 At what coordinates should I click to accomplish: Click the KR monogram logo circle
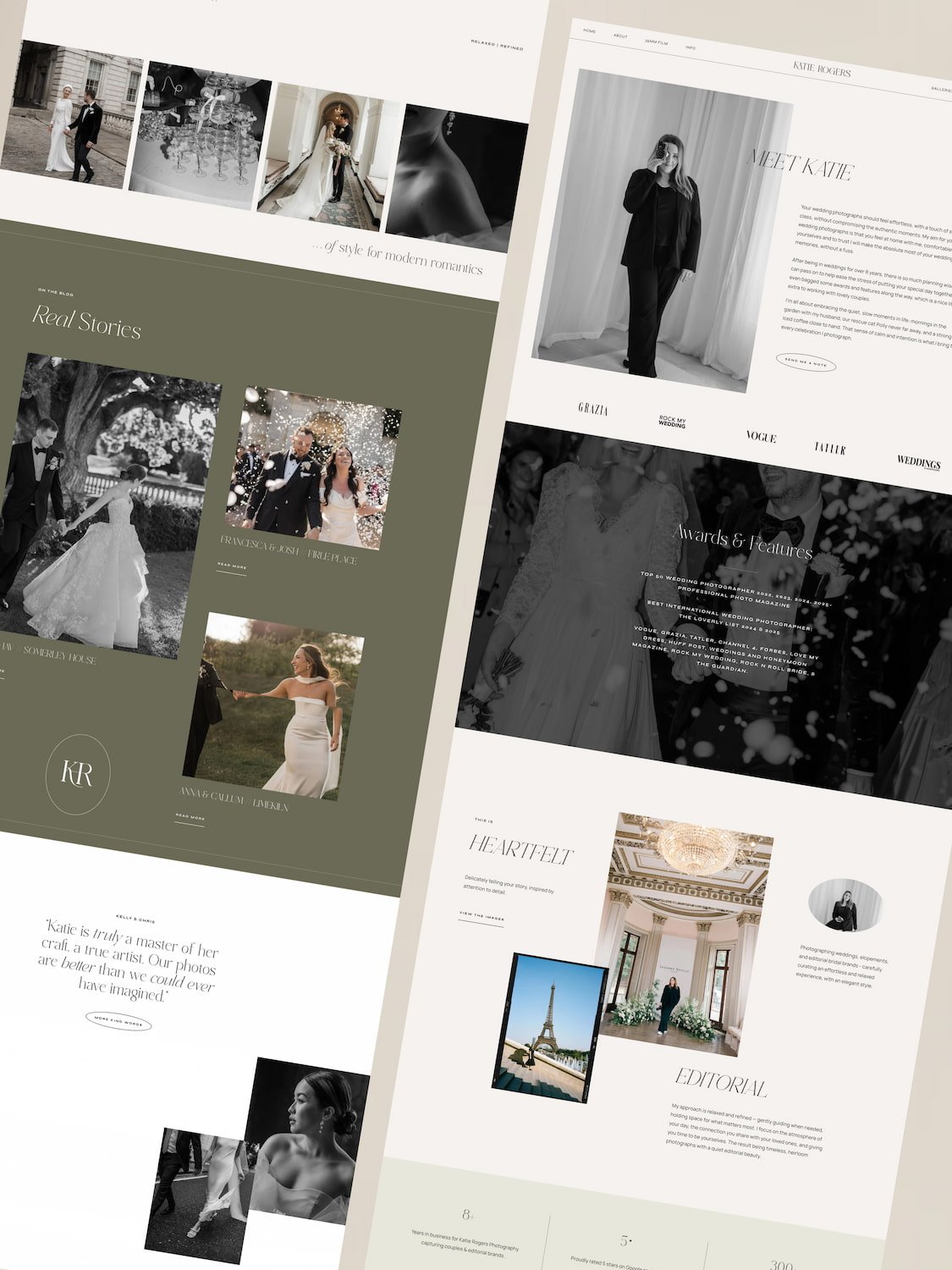77,774
